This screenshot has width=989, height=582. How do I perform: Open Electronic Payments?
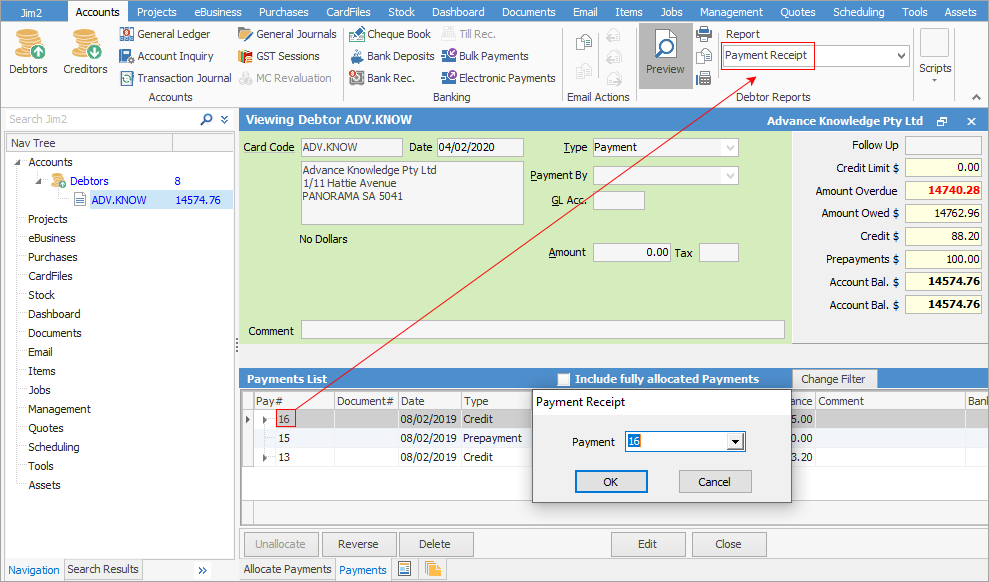[x=497, y=78]
